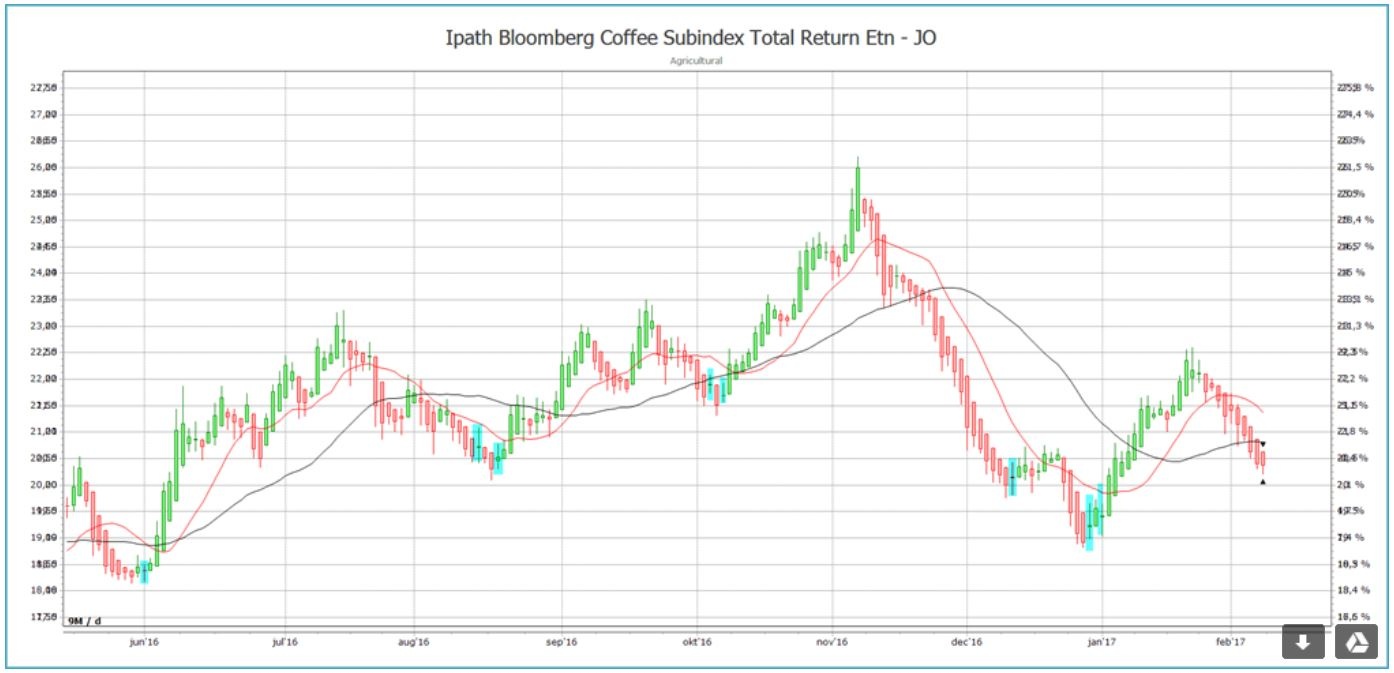The height and width of the screenshot is (673, 1394).
Task: Click the black down-triangle marker at chart end
Action: (x=1263, y=444)
